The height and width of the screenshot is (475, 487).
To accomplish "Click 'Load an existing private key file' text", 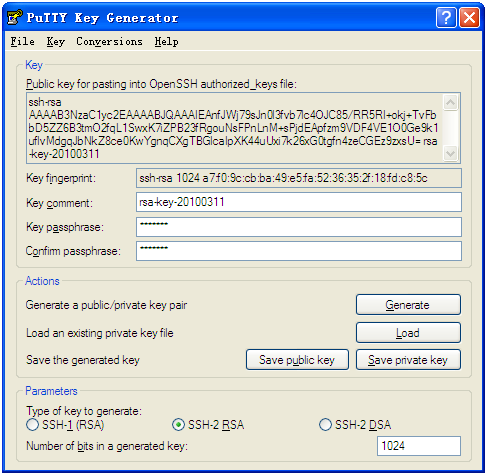I will pos(100,333).
